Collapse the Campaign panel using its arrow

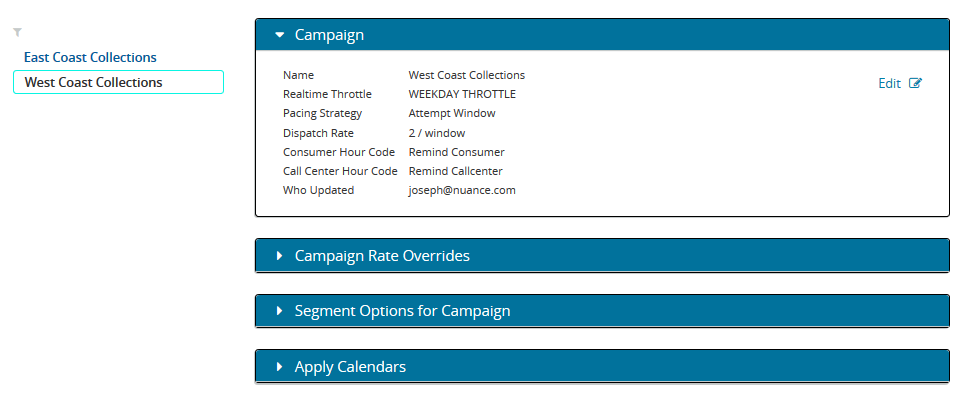click(279, 35)
